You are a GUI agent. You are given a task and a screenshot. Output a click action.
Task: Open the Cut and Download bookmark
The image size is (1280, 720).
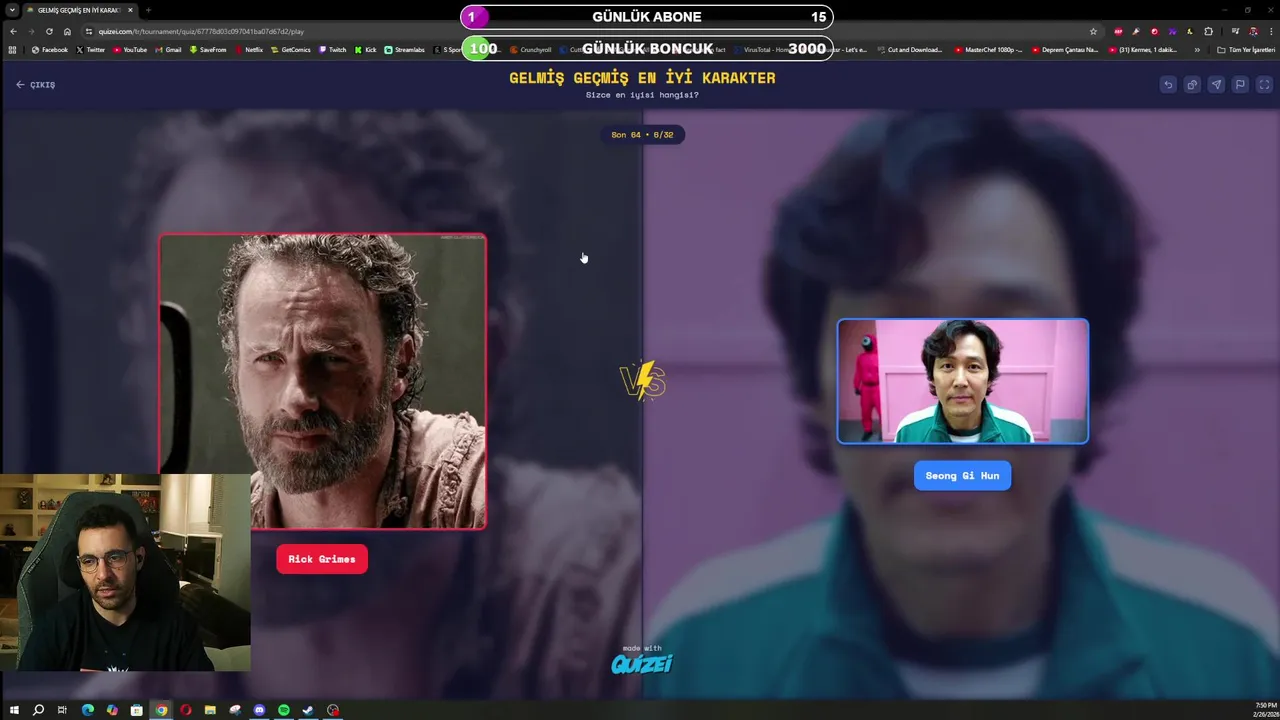coord(909,49)
